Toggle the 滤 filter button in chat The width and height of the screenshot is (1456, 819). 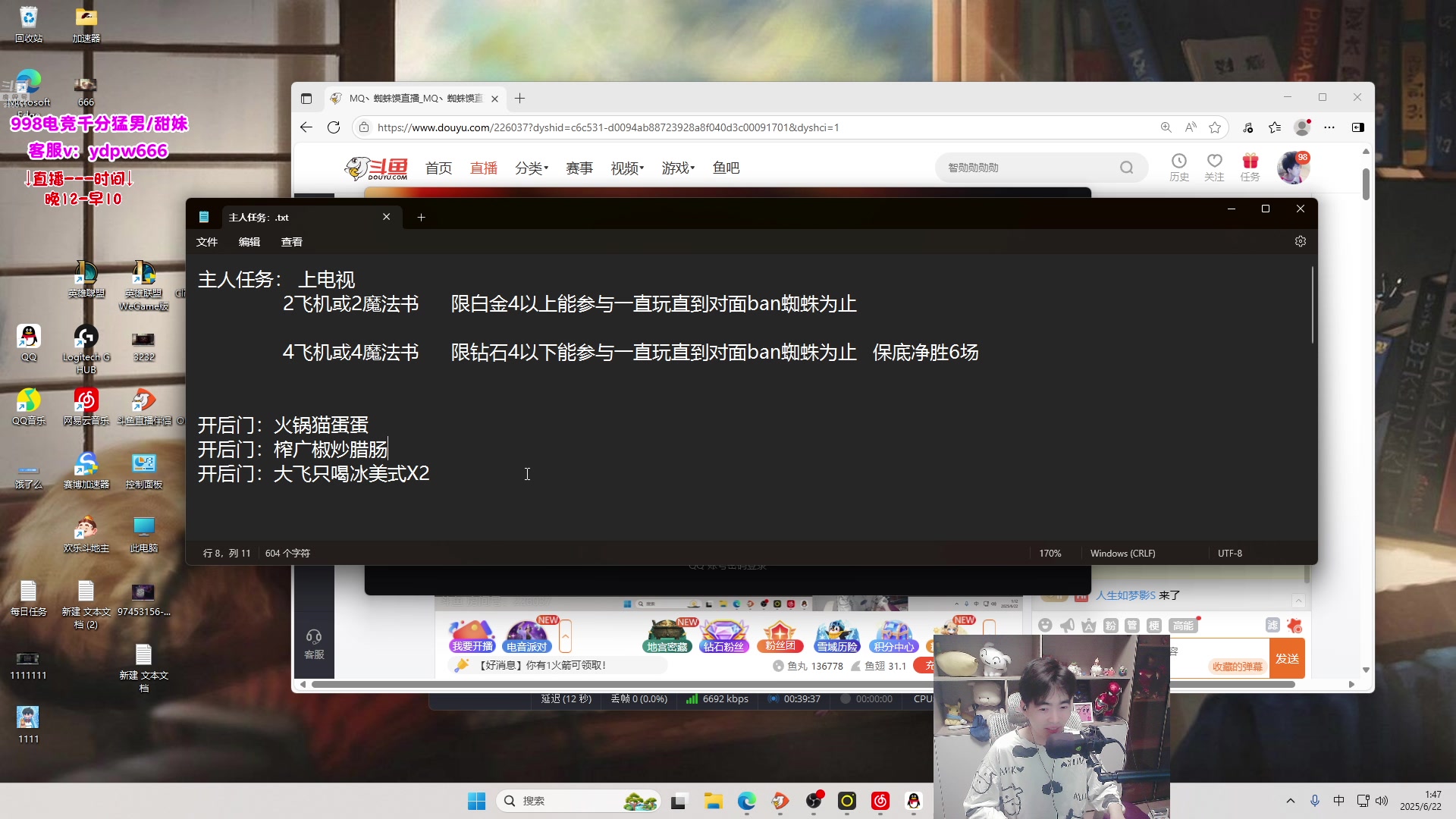point(1272,626)
